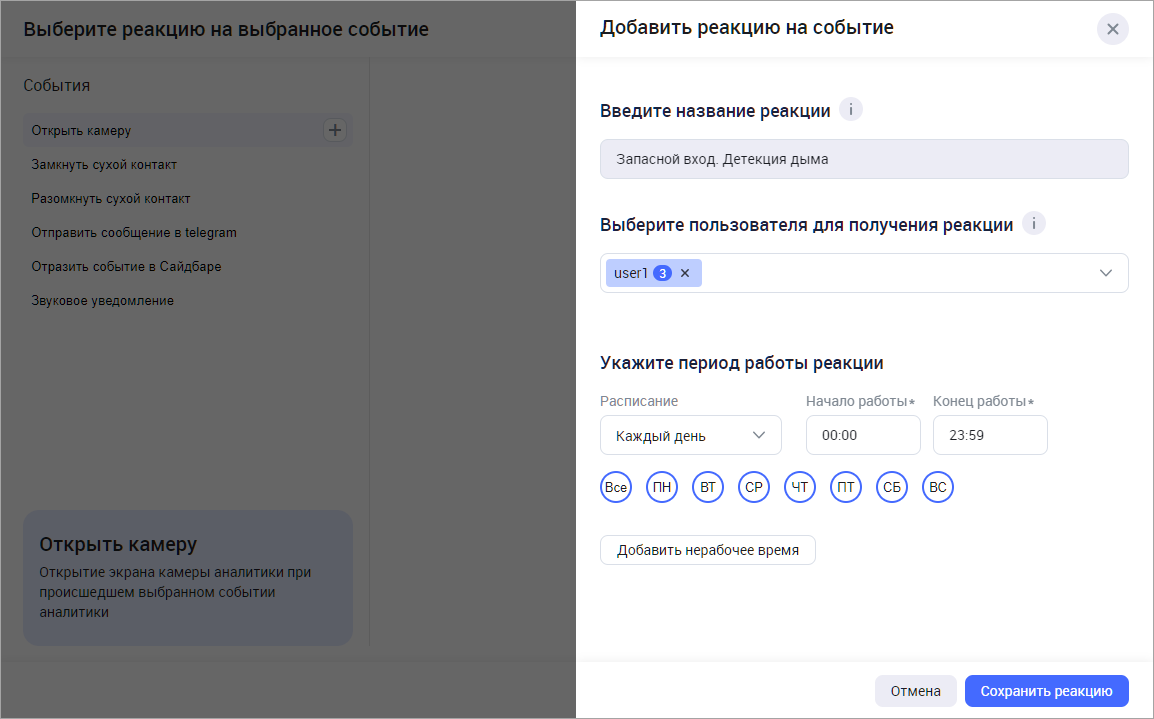Select Замкнуть сухой контакт event

pos(104,164)
